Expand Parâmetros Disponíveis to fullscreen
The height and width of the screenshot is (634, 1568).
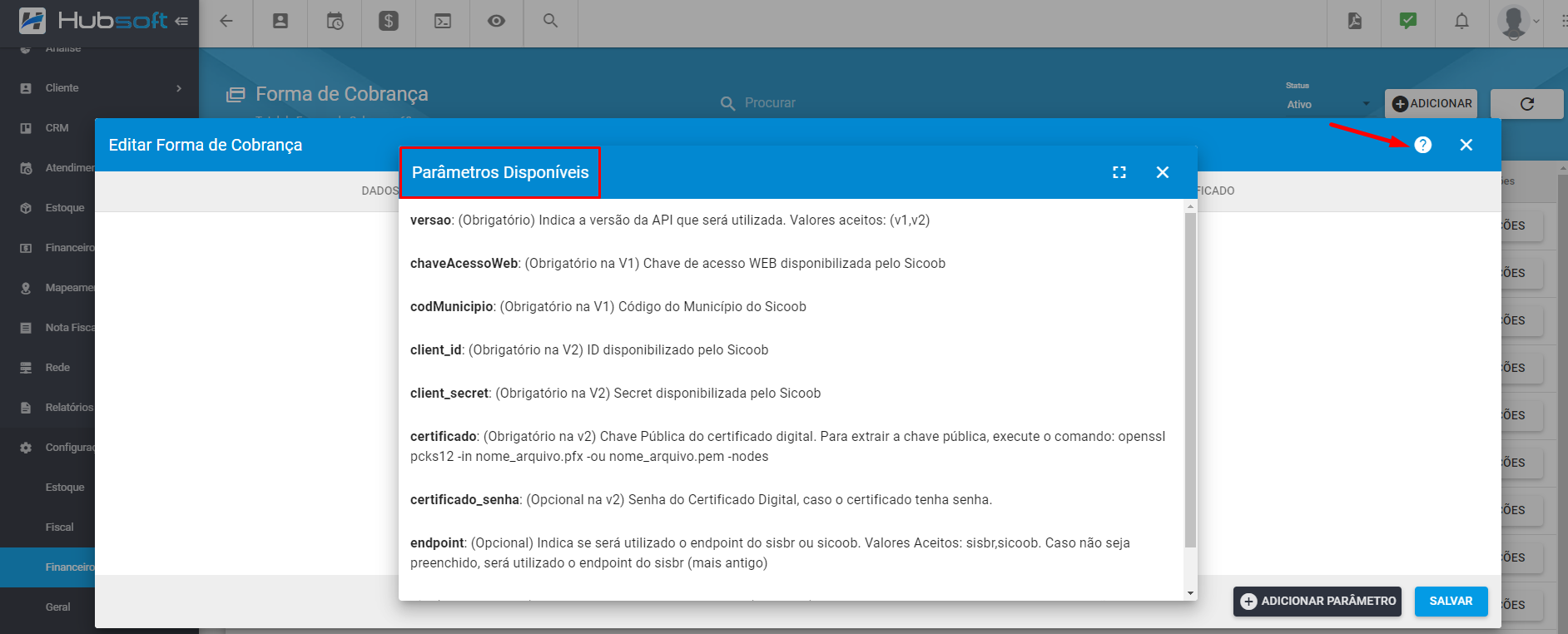point(1119,172)
